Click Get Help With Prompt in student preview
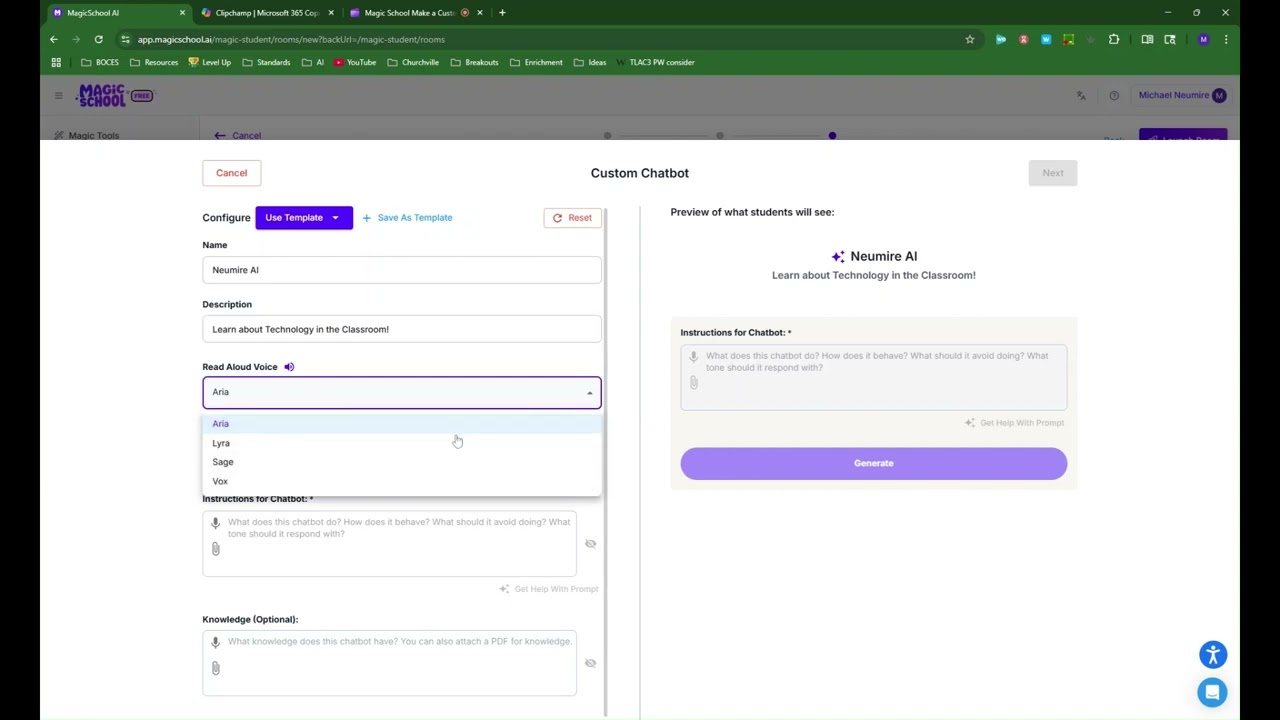This screenshot has width=1280, height=720. [1014, 423]
